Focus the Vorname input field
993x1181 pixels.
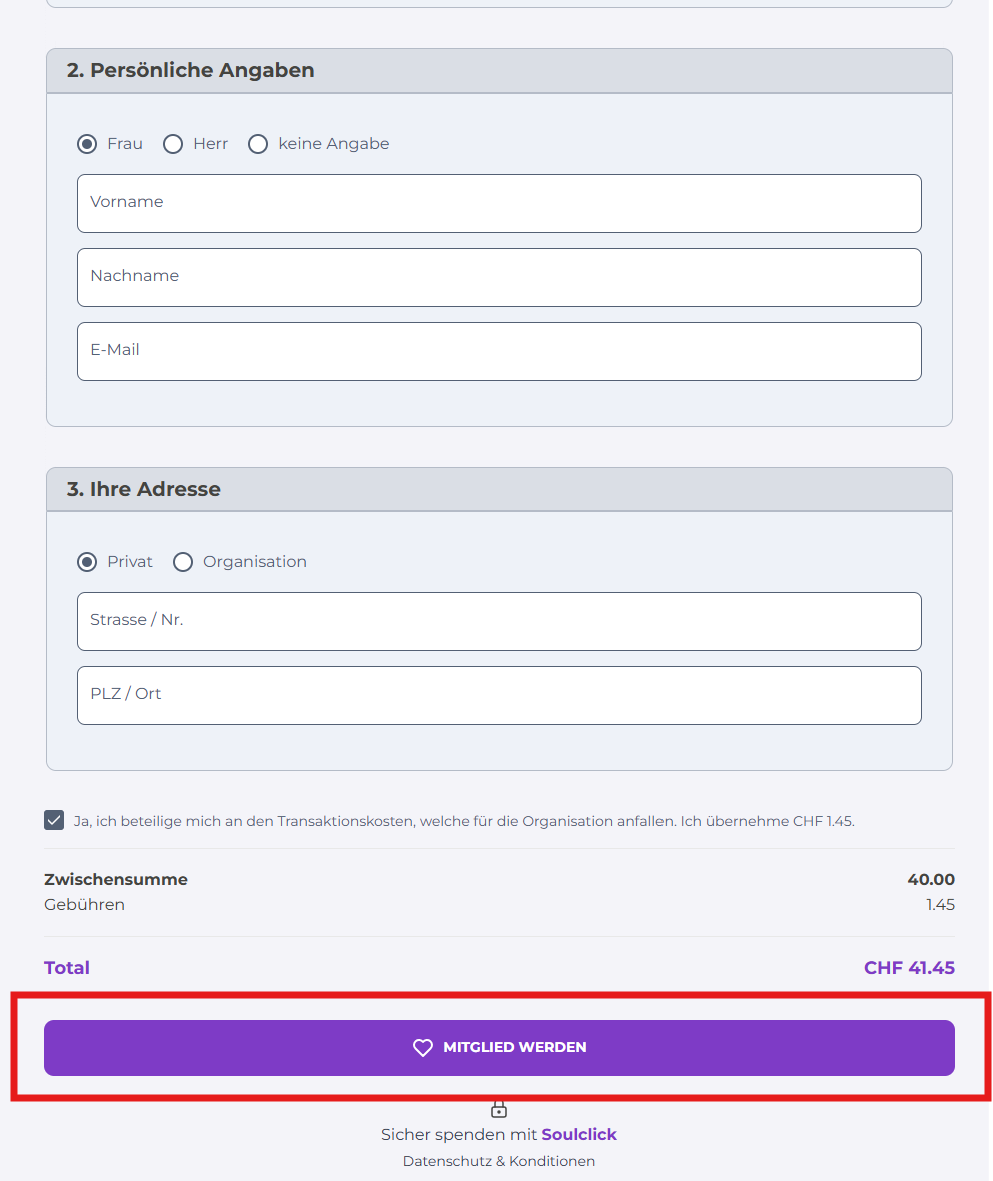(499, 203)
